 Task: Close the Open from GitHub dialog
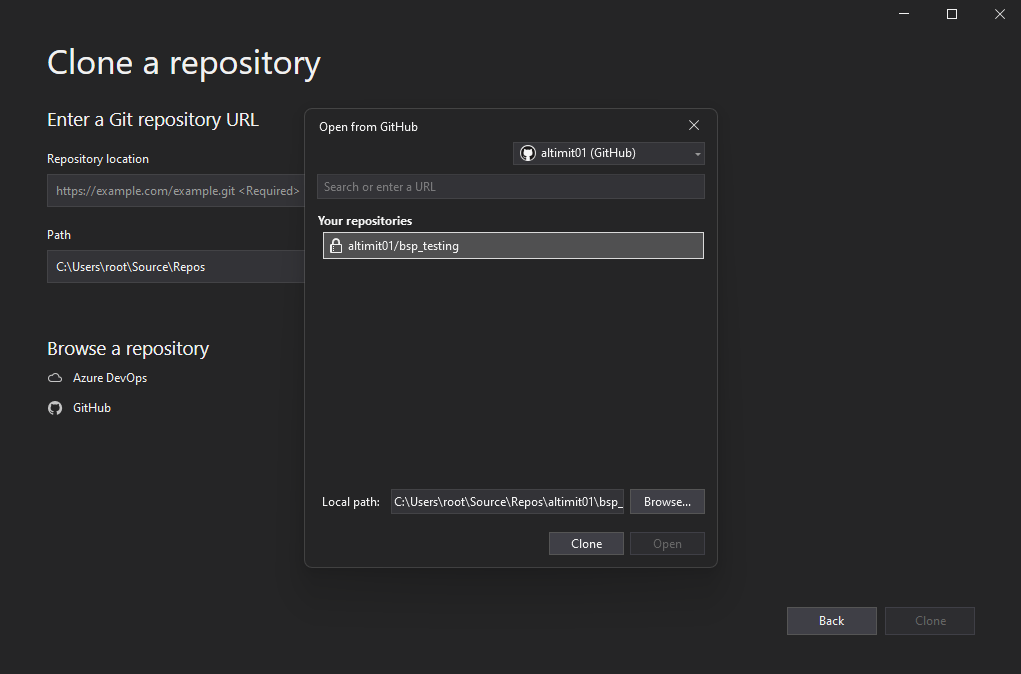click(x=693, y=125)
